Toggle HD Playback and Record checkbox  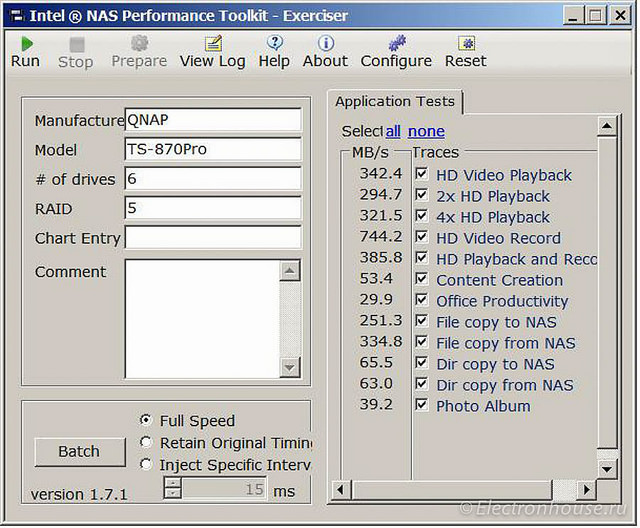[421, 258]
